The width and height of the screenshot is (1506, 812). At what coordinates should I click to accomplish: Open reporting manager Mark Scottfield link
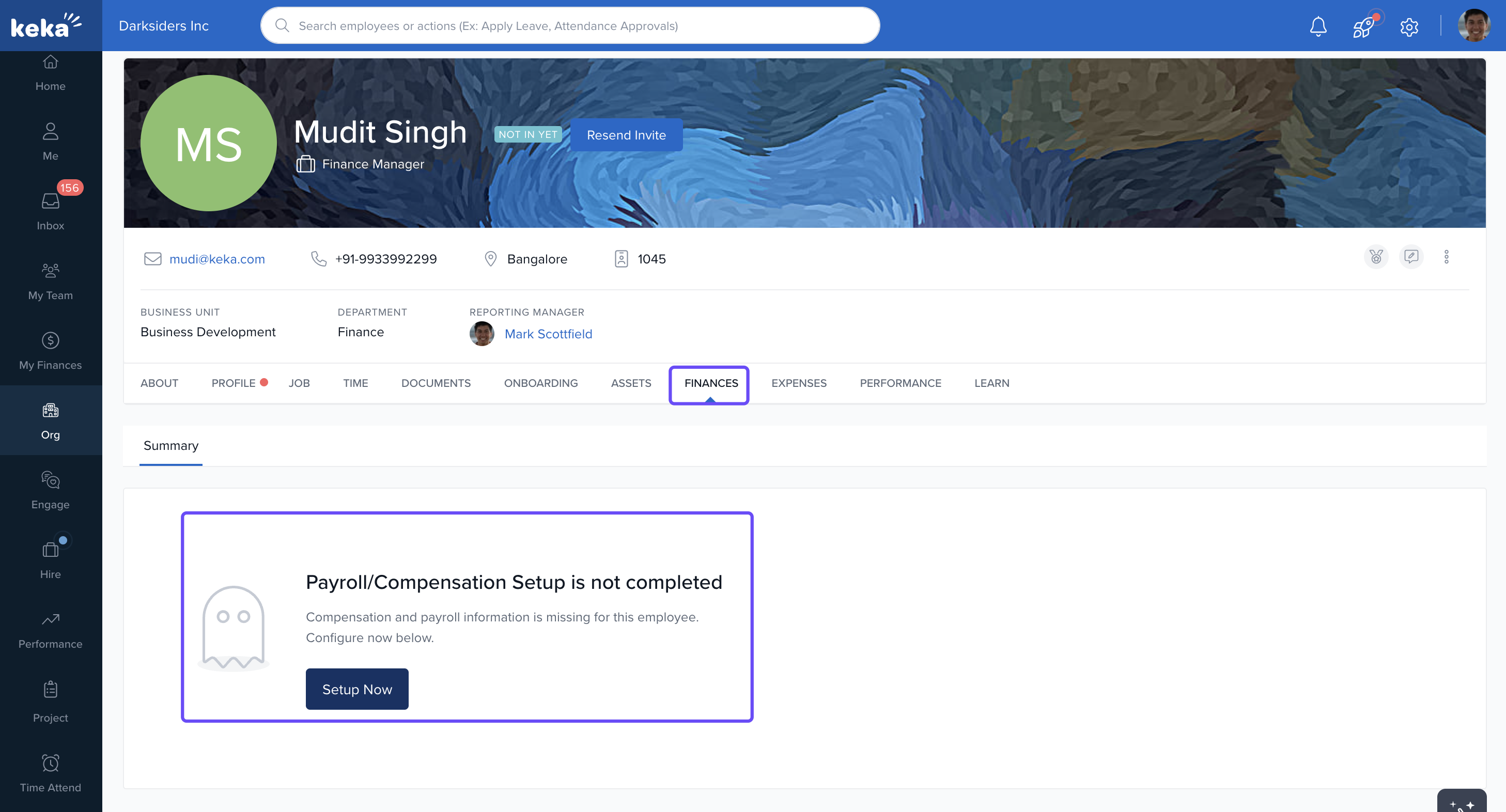tap(548, 334)
